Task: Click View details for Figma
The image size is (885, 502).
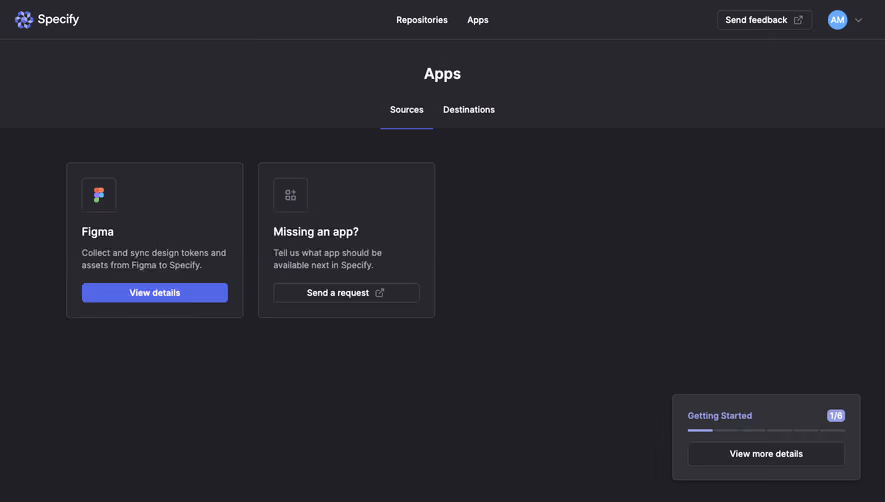Action: 155,293
